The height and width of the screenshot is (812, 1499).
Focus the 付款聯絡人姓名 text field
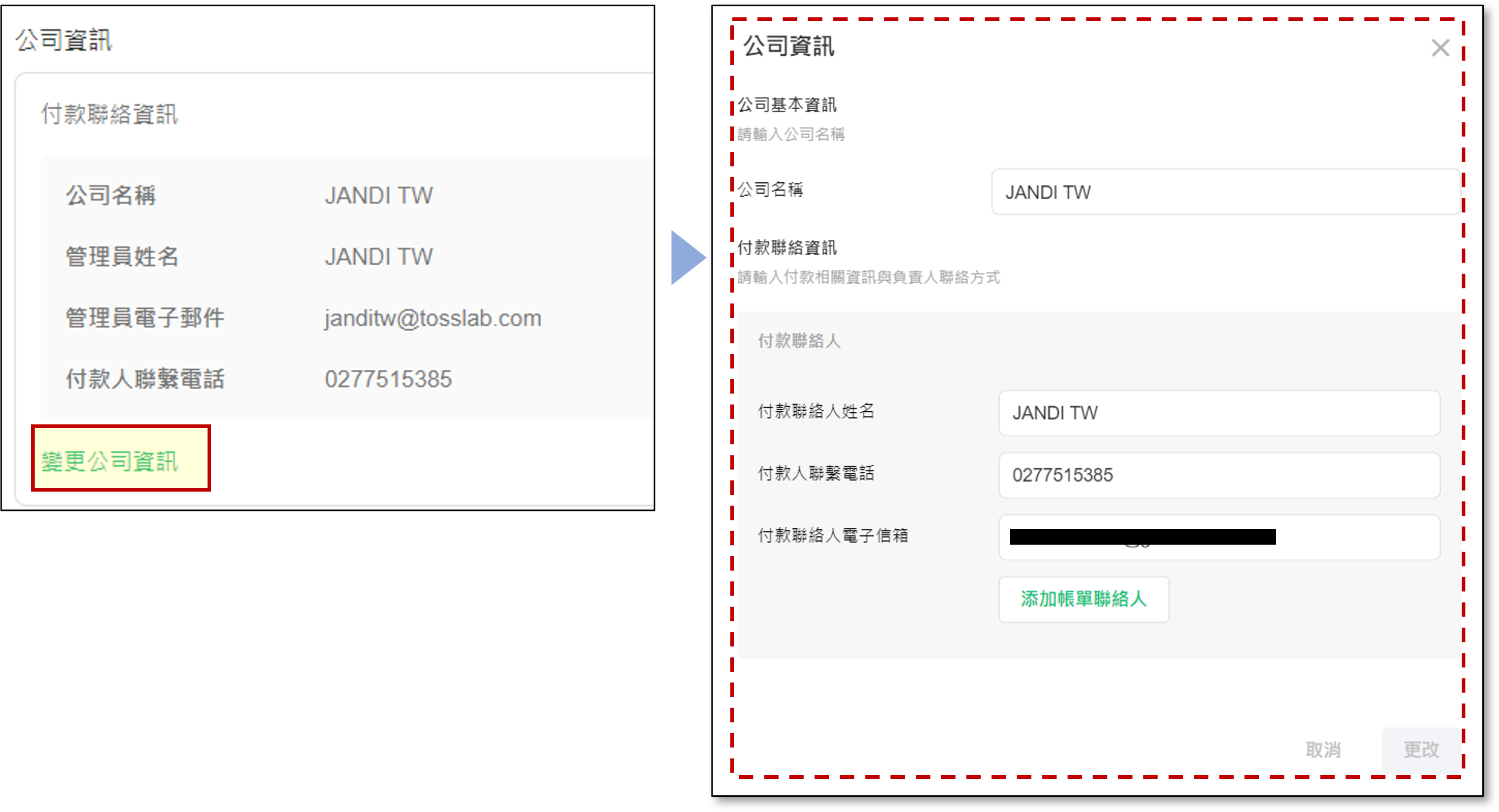pyautogui.click(x=1219, y=413)
